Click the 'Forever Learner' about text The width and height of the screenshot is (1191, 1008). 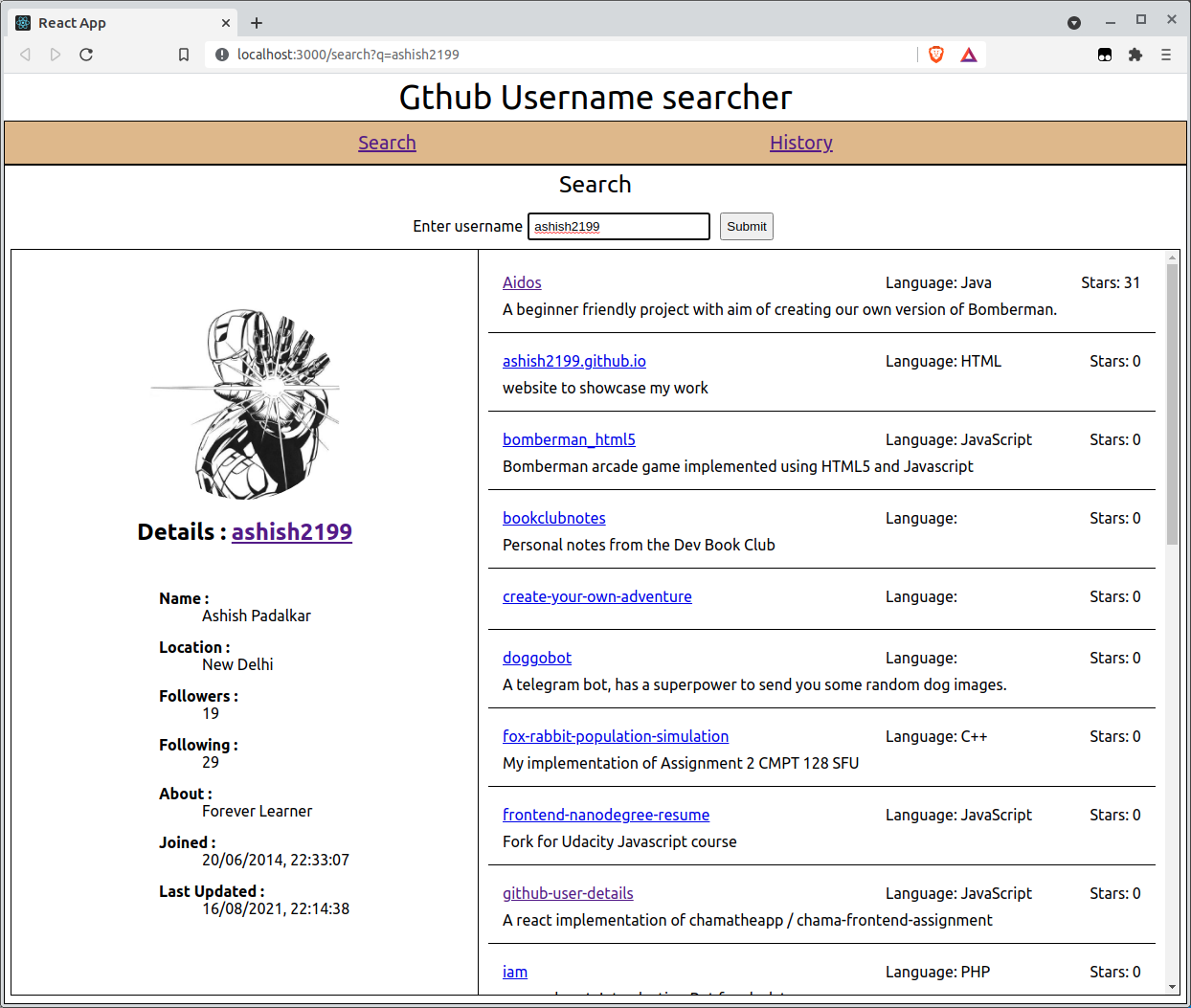(x=257, y=811)
